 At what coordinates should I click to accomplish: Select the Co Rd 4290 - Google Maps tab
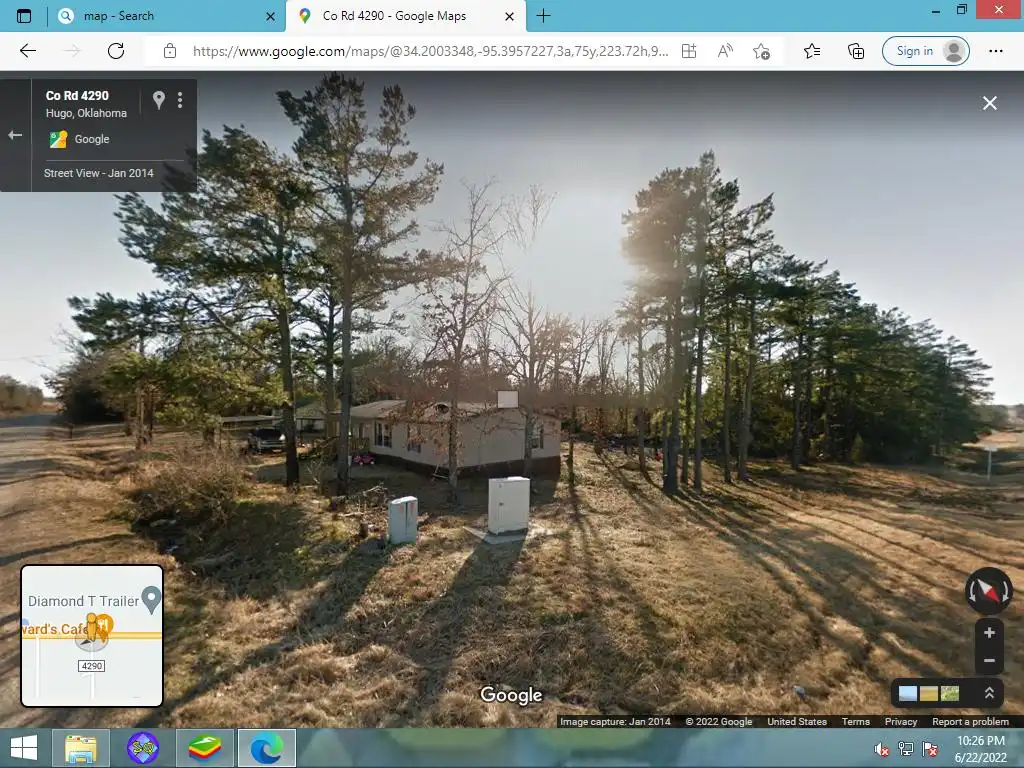point(405,16)
